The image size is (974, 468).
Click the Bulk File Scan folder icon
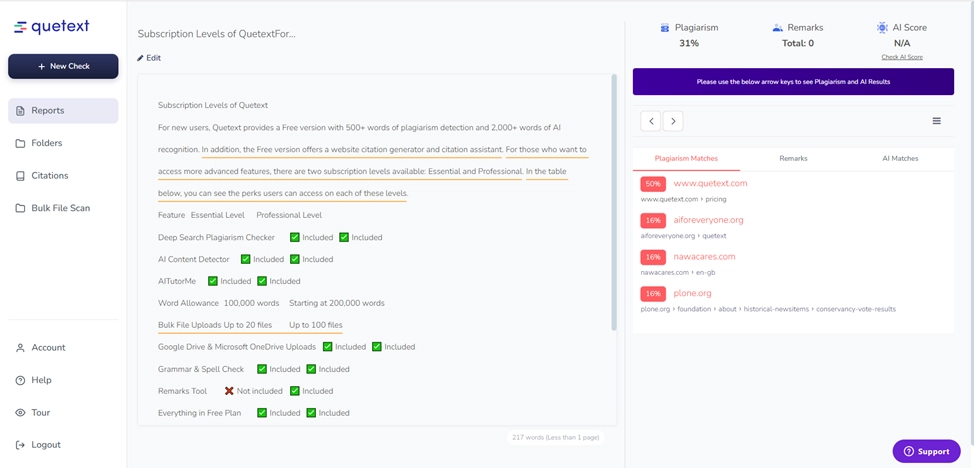[20, 208]
